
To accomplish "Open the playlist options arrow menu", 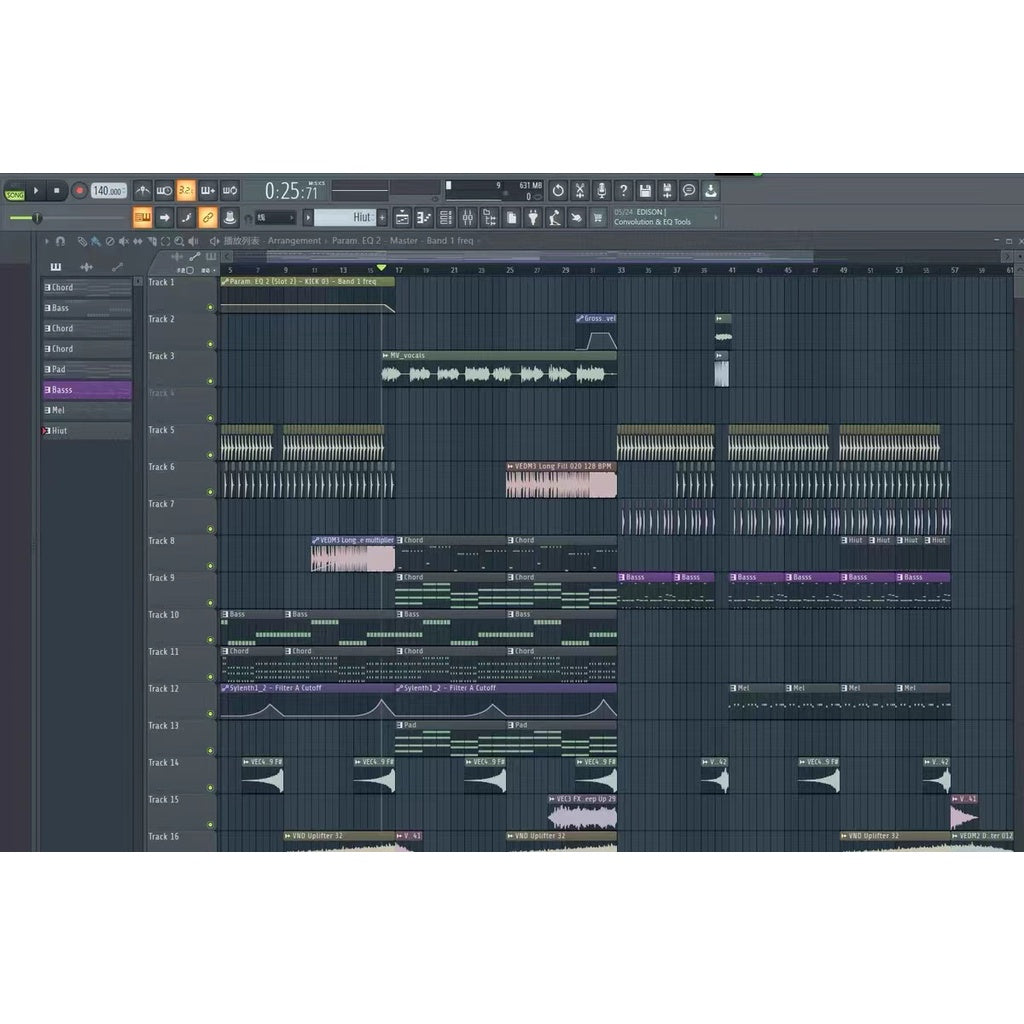I will click(46, 240).
